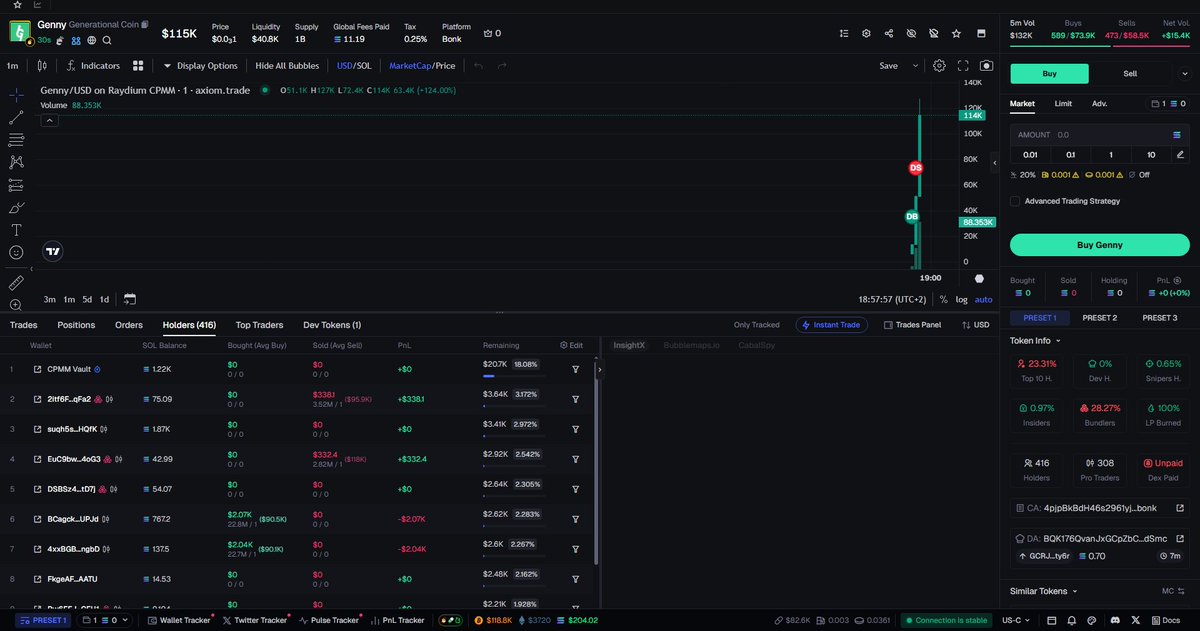Take a chart snapshot with camera icon
Viewport: 1200px width, 631px height.
click(x=987, y=66)
